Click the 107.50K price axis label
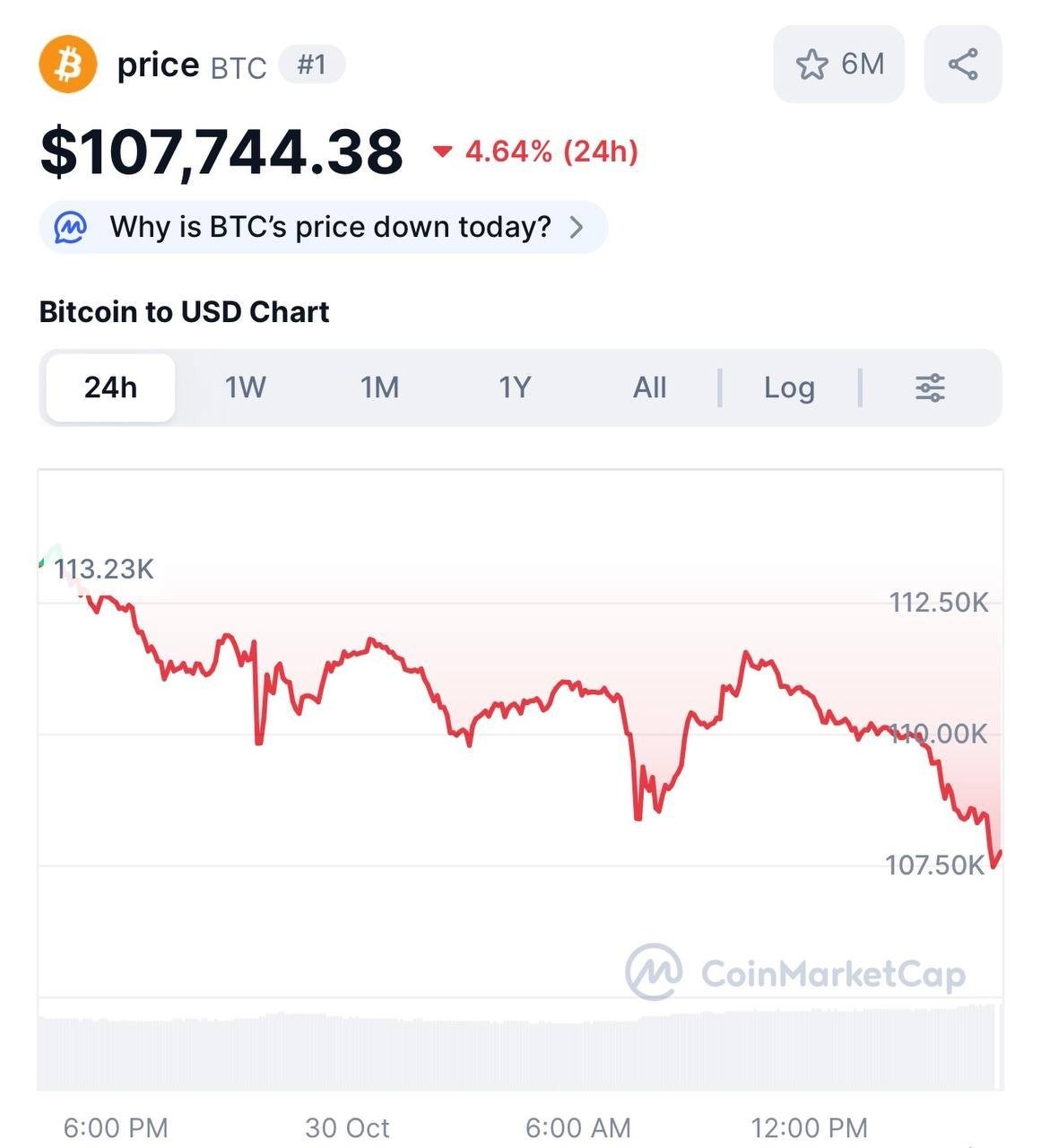The image size is (1041, 1148). tap(934, 865)
